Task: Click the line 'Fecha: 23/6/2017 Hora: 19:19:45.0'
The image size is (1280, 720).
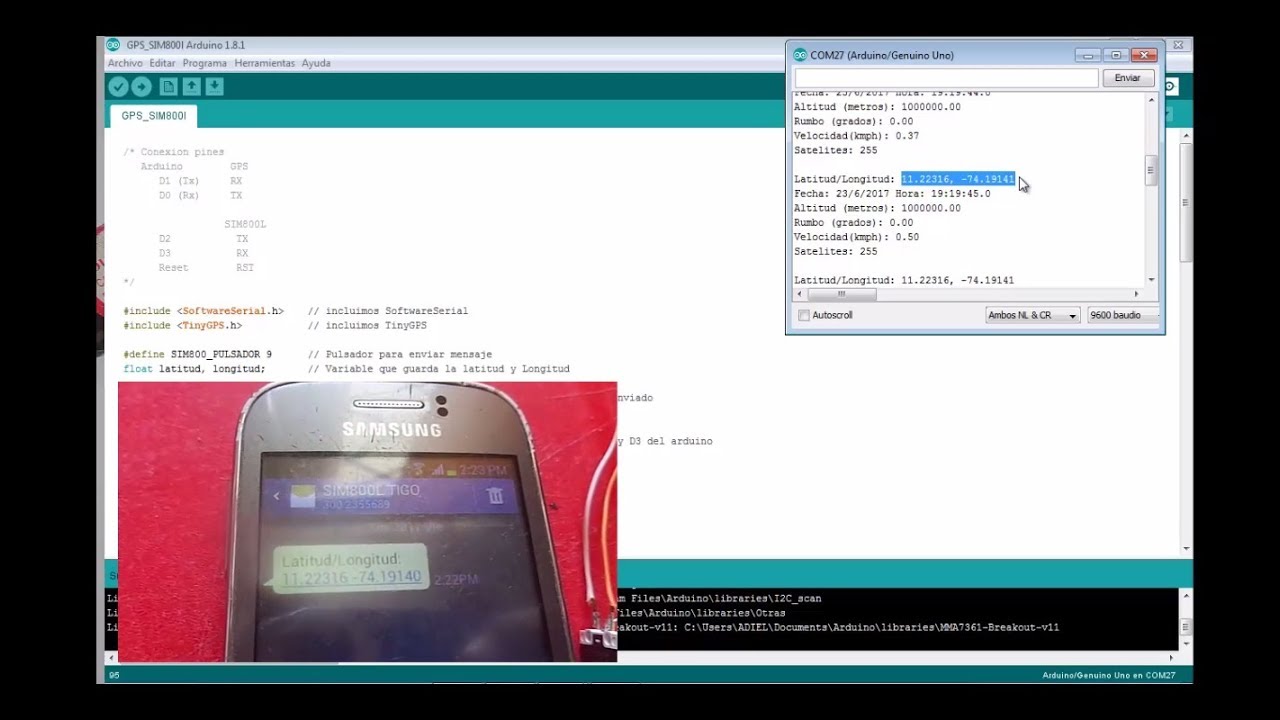Action: (x=892, y=194)
